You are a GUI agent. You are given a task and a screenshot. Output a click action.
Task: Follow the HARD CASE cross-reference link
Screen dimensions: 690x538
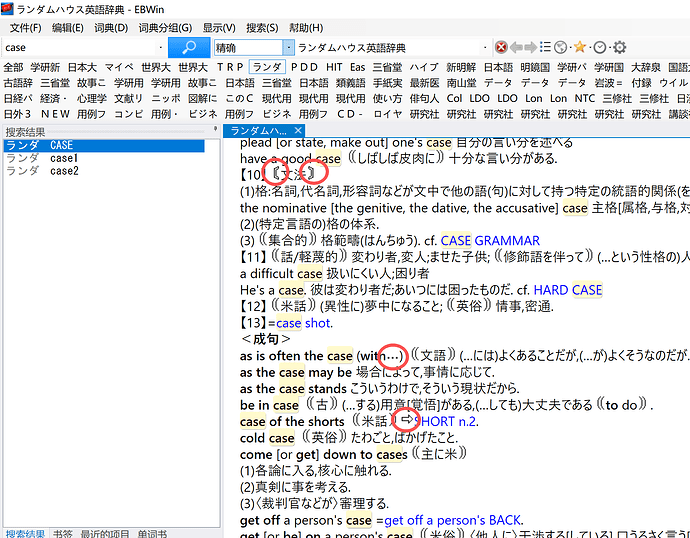coord(568,290)
